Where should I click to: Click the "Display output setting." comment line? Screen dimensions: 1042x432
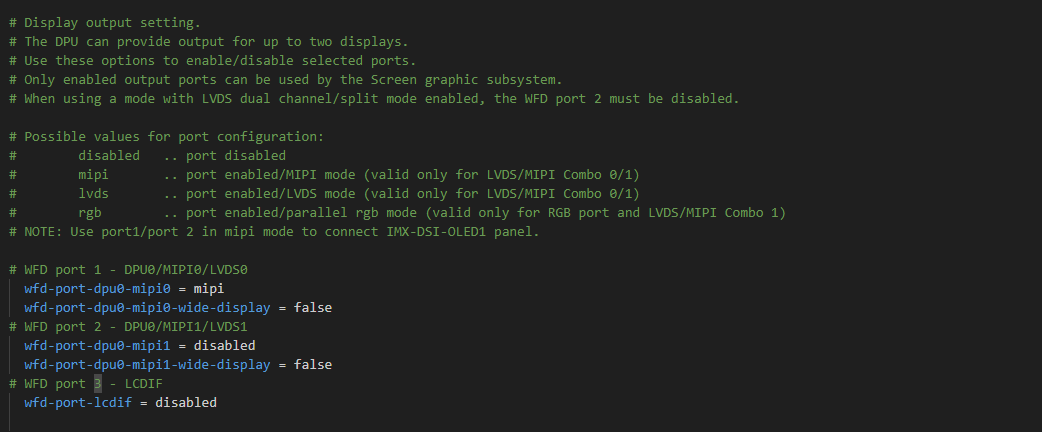pyautogui.click(x=112, y=22)
